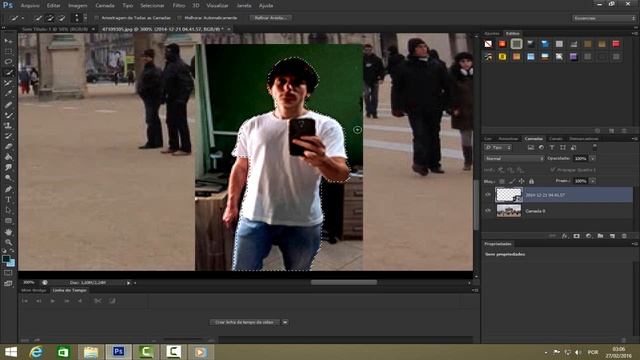This screenshot has height=360, width=640.
Task: Switch to the Canais tab
Action: (x=556, y=139)
